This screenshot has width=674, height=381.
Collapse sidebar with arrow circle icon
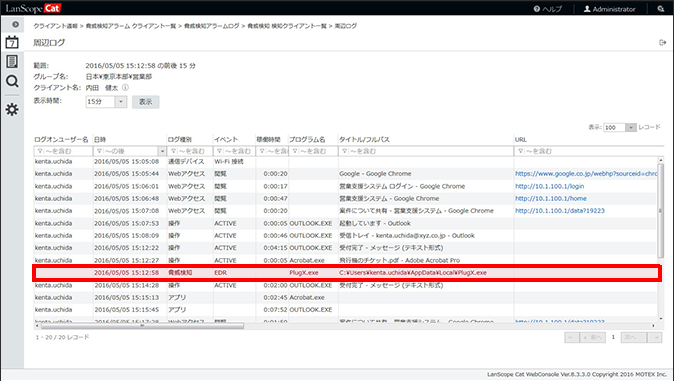coord(15,25)
